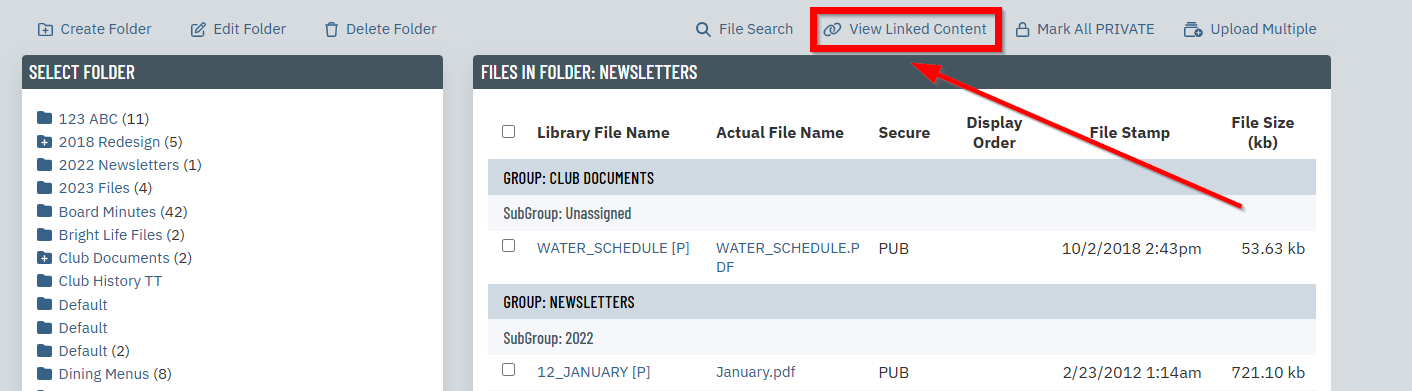Select the 2022 Newsletters folder
The height and width of the screenshot is (391, 1412).
[119, 165]
